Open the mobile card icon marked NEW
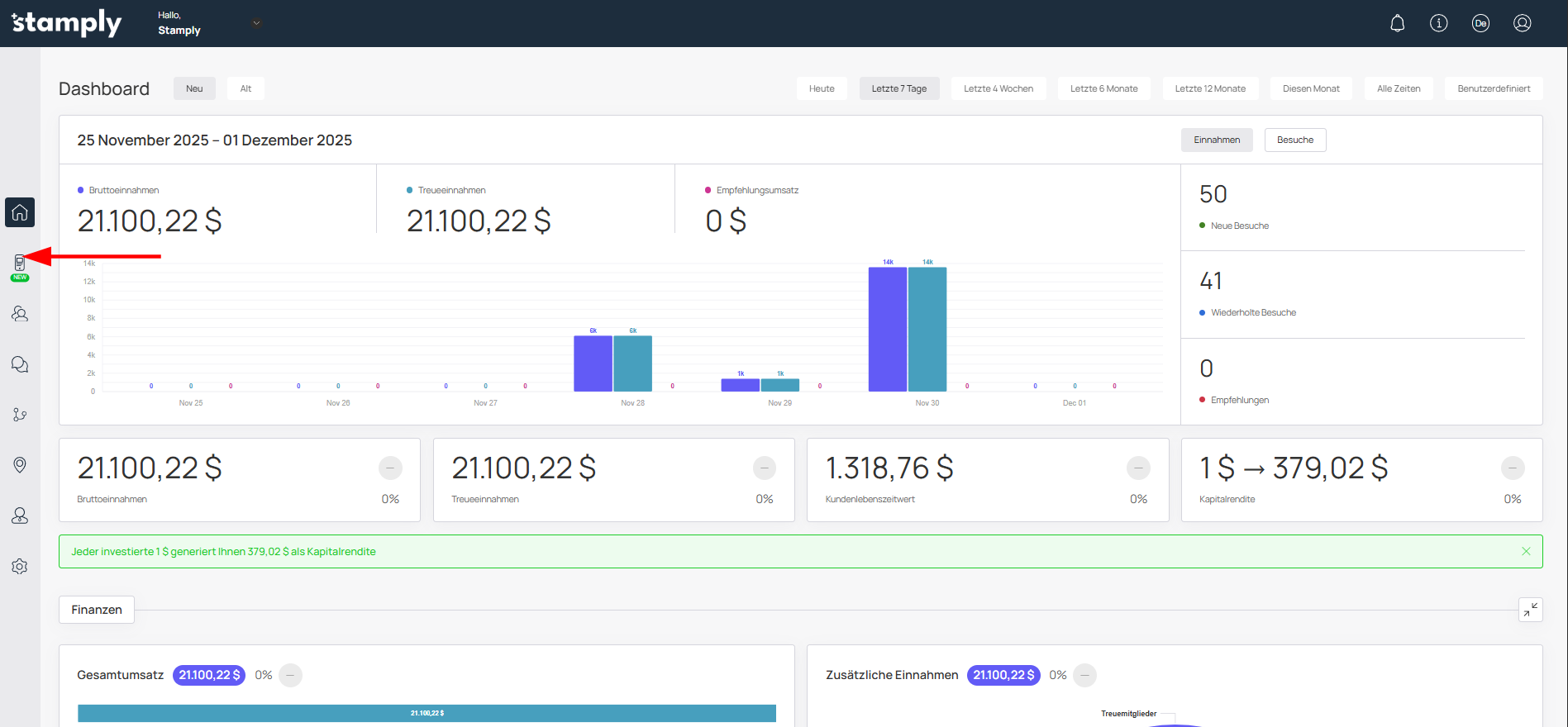Image resolution: width=1568 pixels, height=727 pixels. tap(20, 264)
